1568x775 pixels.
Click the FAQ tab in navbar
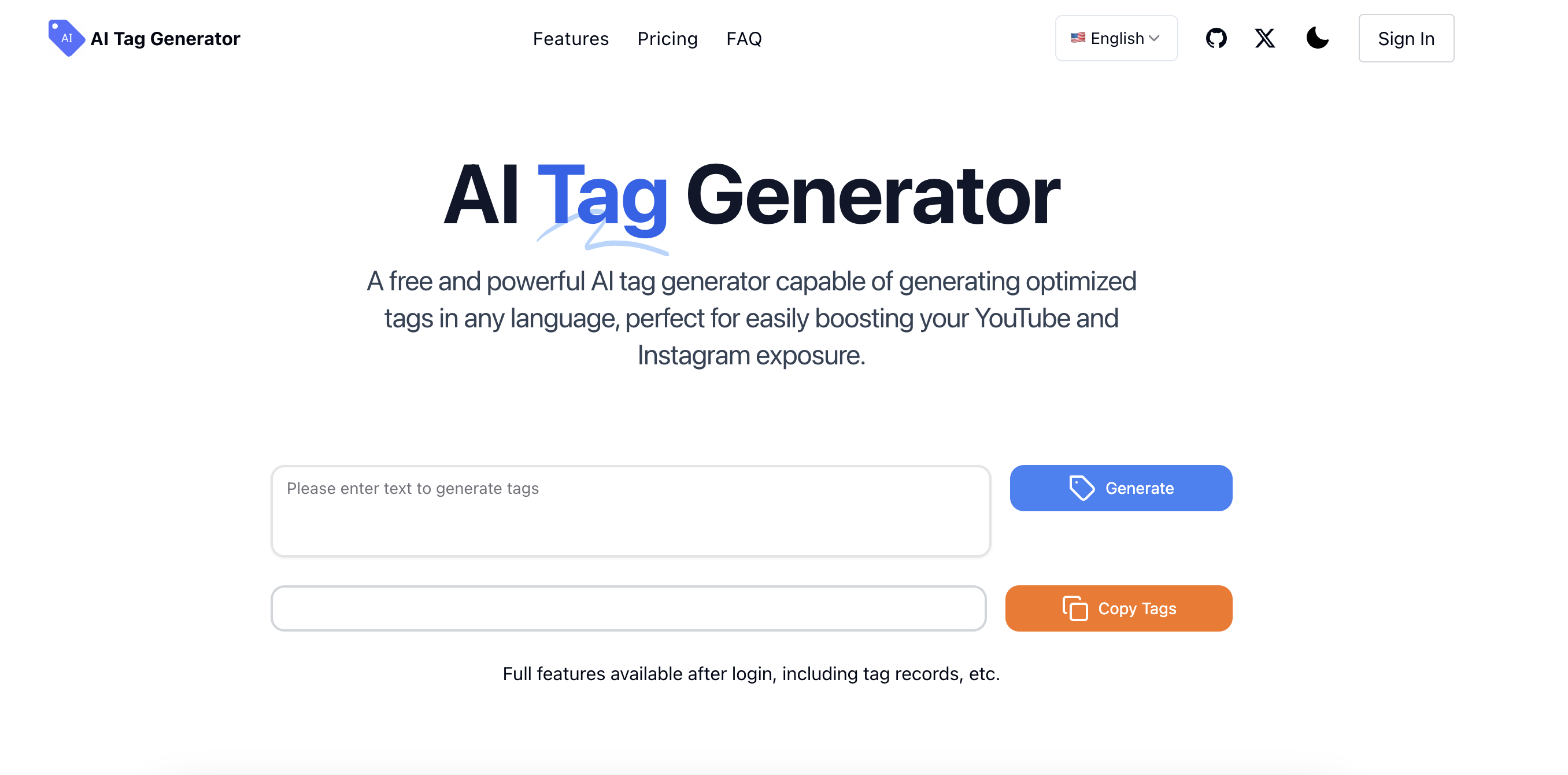[745, 38]
